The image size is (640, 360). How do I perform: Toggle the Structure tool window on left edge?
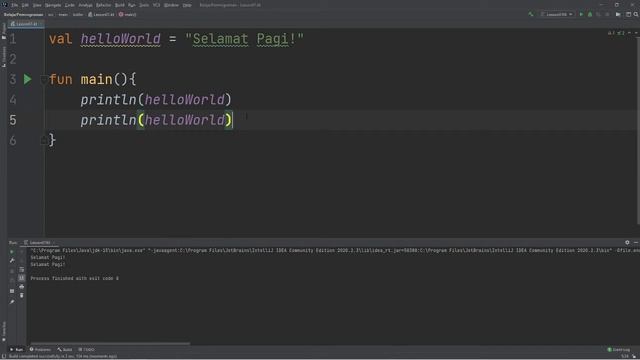click(x=4, y=57)
